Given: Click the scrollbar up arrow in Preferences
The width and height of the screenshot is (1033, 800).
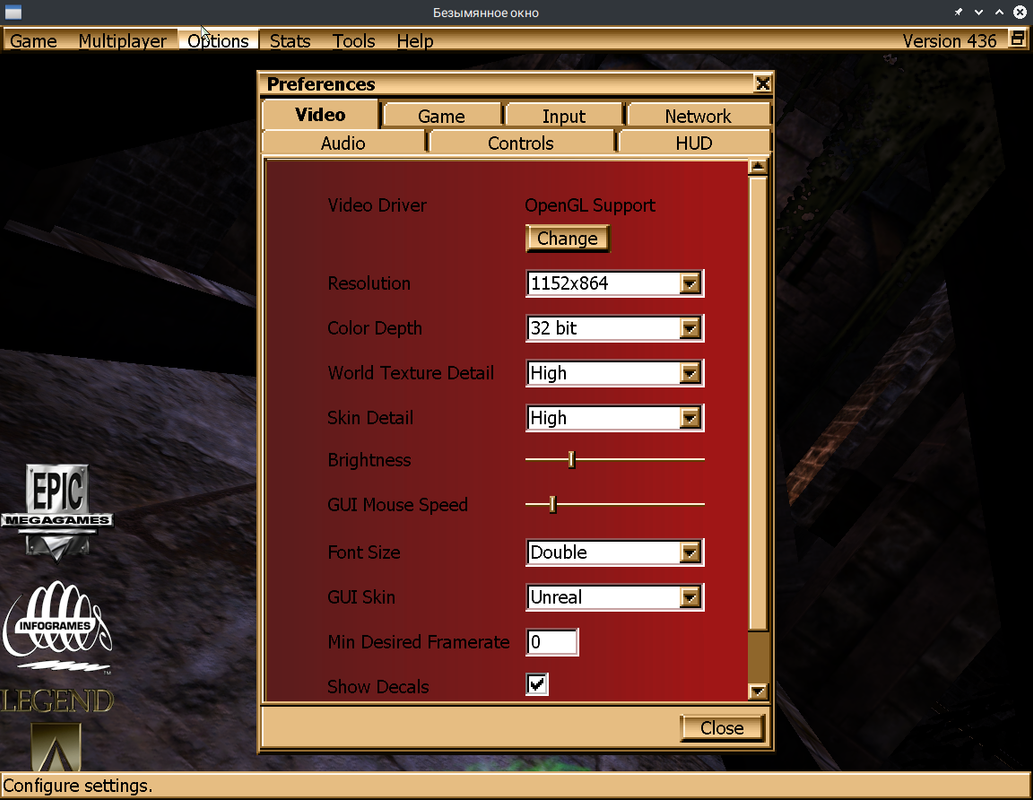Looking at the screenshot, I should [x=758, y=167].
